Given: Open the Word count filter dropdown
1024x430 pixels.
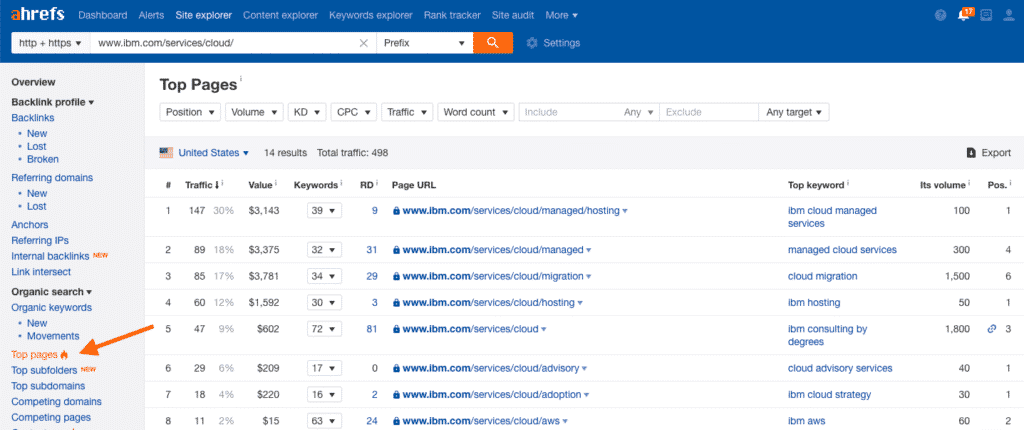Looking at the screenshot, I should pyautogui.click(x=475, y=112).
